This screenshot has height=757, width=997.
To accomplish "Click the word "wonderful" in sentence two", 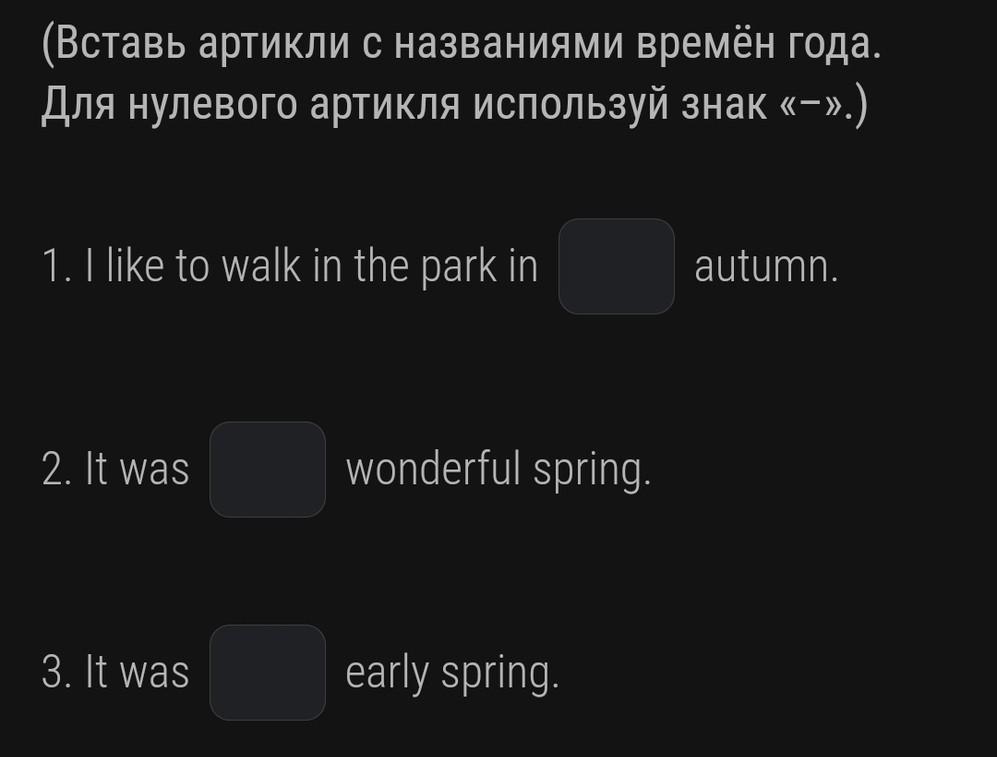I will pos(433,470).
